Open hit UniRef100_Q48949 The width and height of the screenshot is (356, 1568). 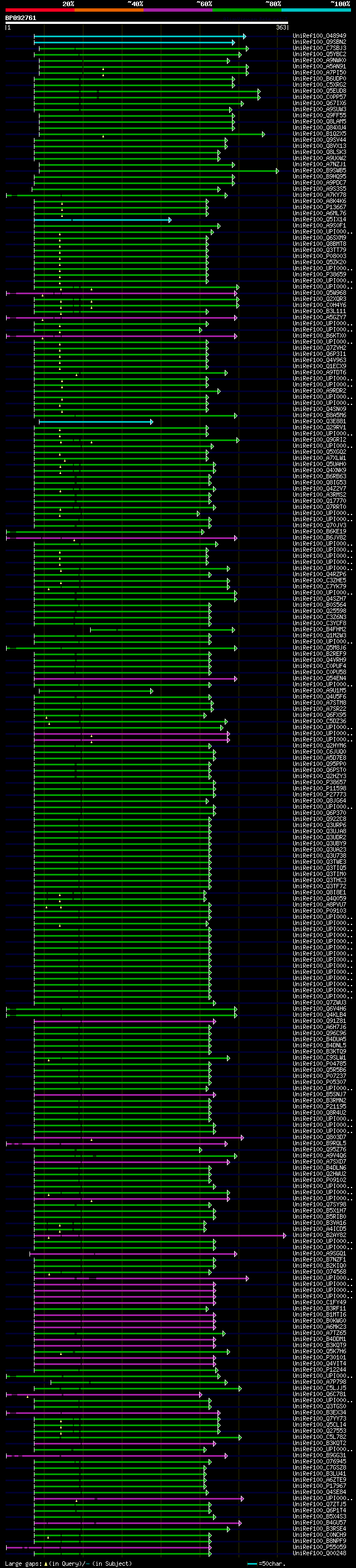tap(319, 36)
